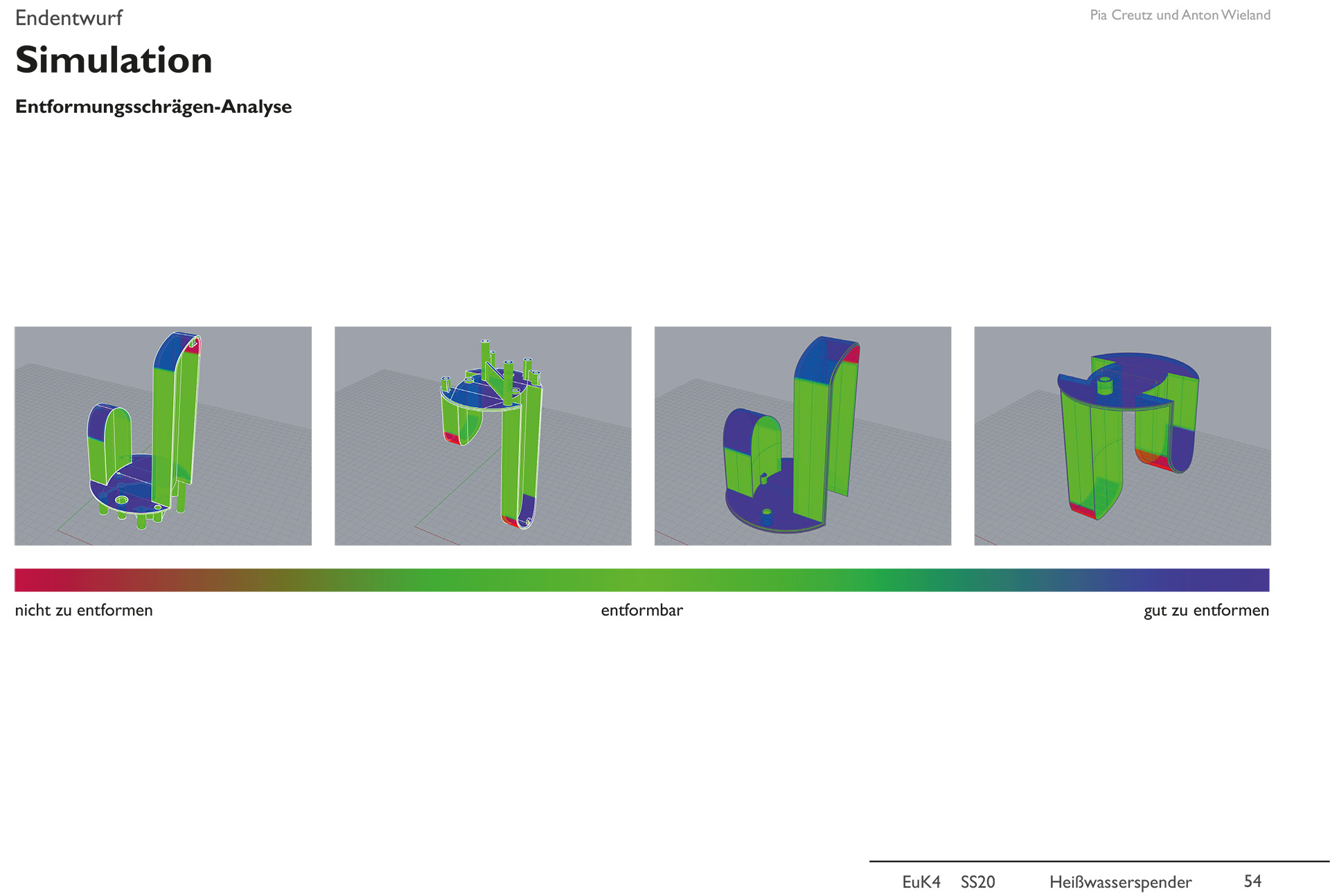Click the 'Endentwurf' section label
The image size is (1330, 896).
tap(69, 18)
